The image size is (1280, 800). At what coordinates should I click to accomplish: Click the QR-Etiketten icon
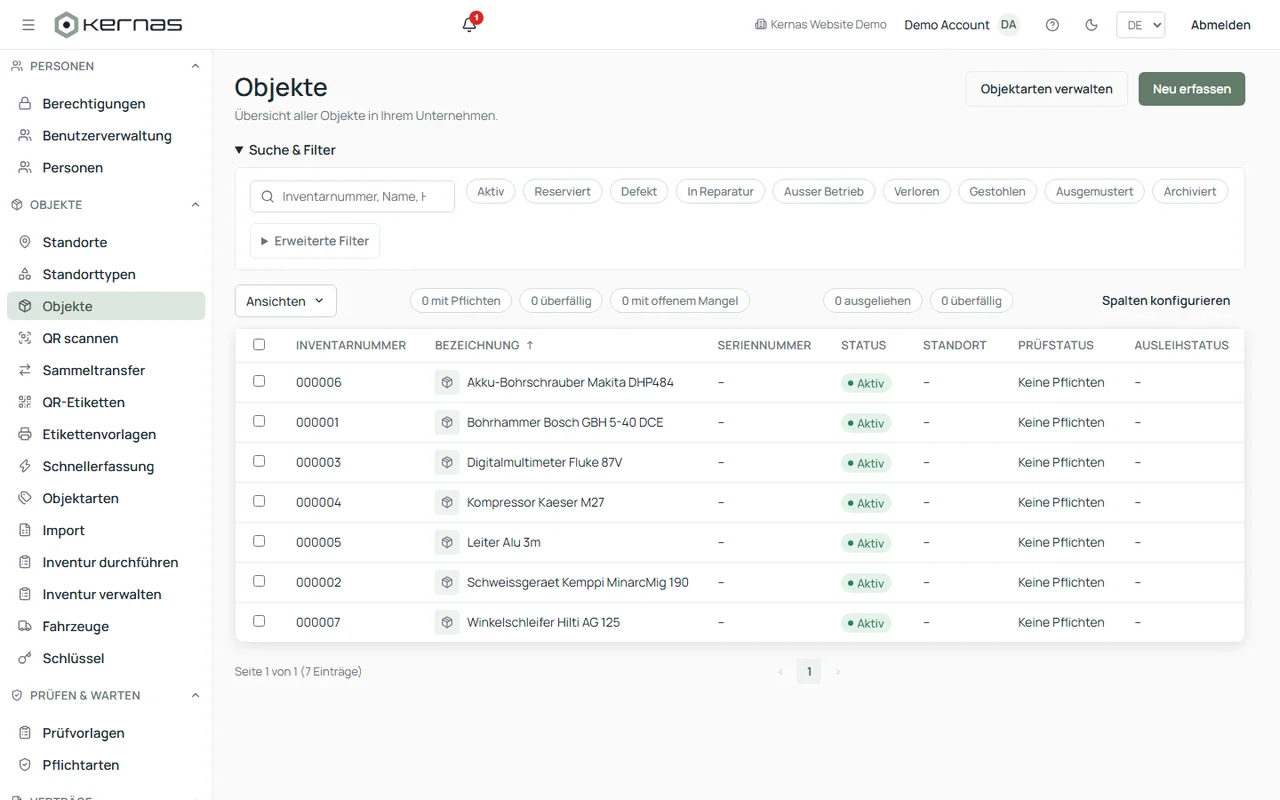click(25, 403)
